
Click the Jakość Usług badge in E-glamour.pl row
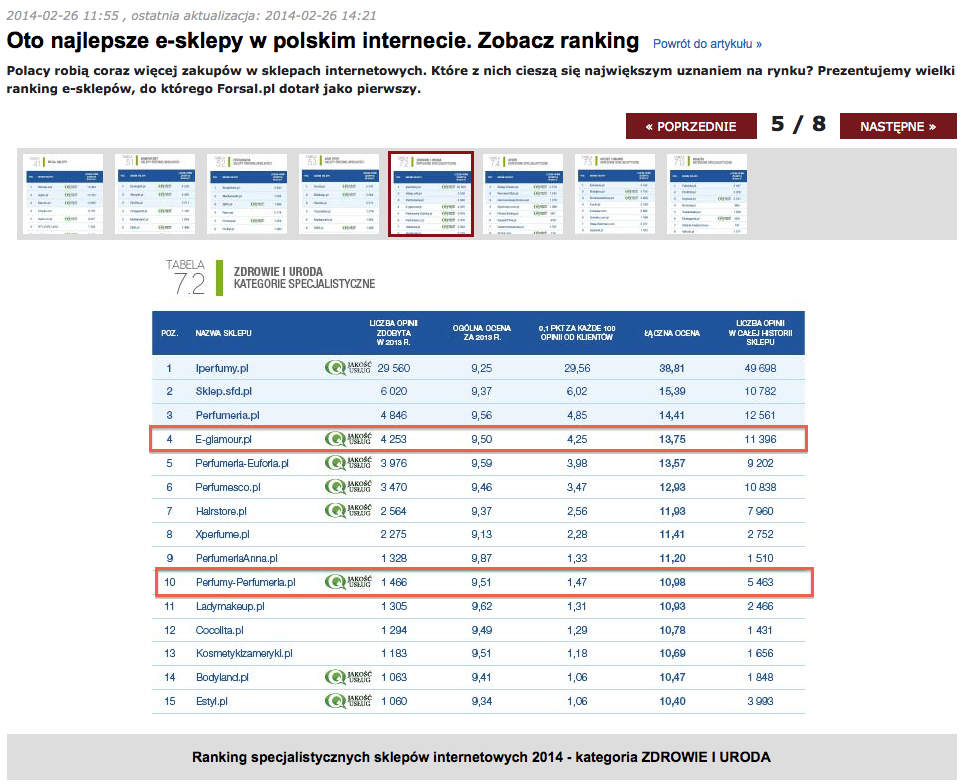click(348, 439)
